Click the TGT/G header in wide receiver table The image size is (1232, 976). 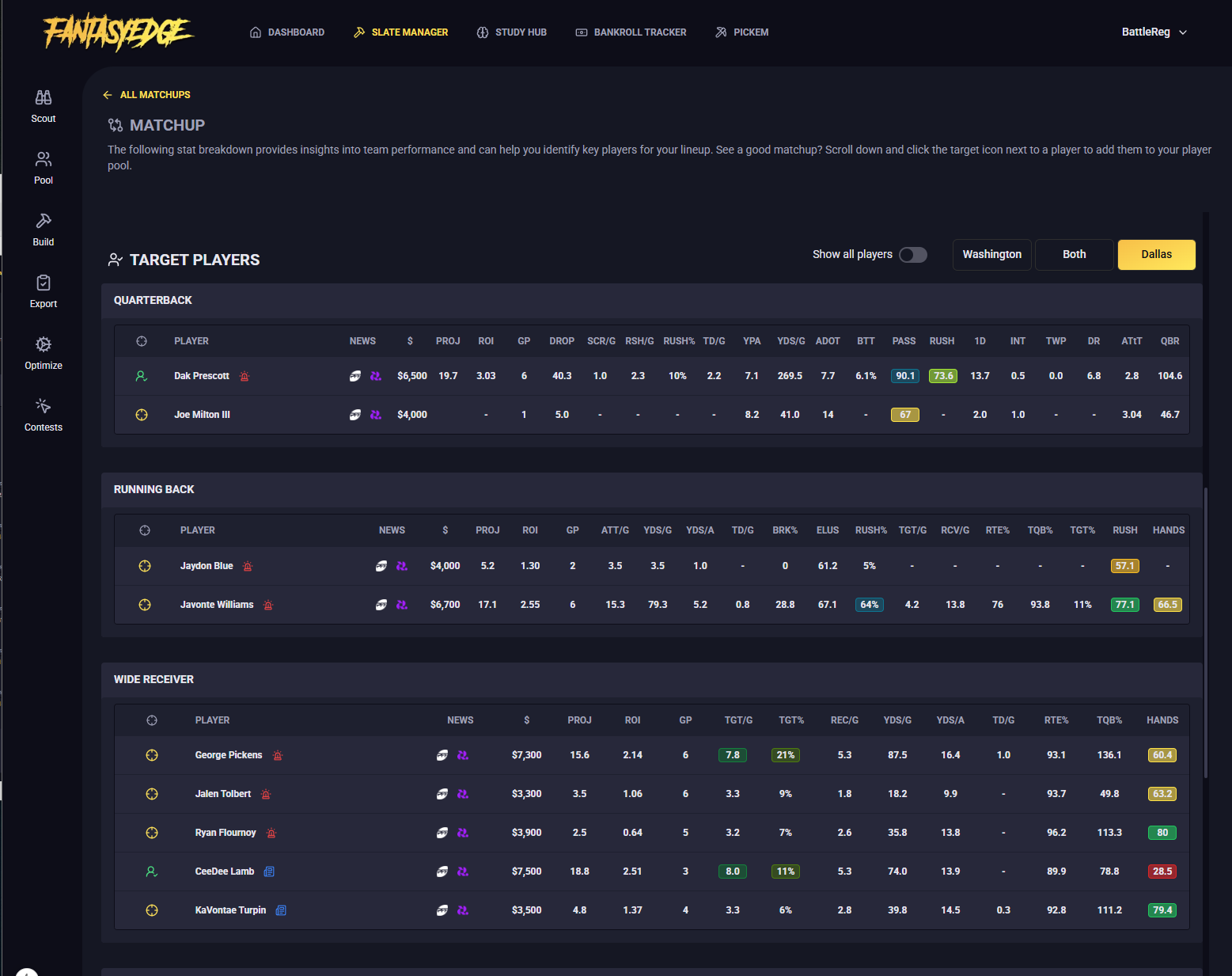[738, 720]
